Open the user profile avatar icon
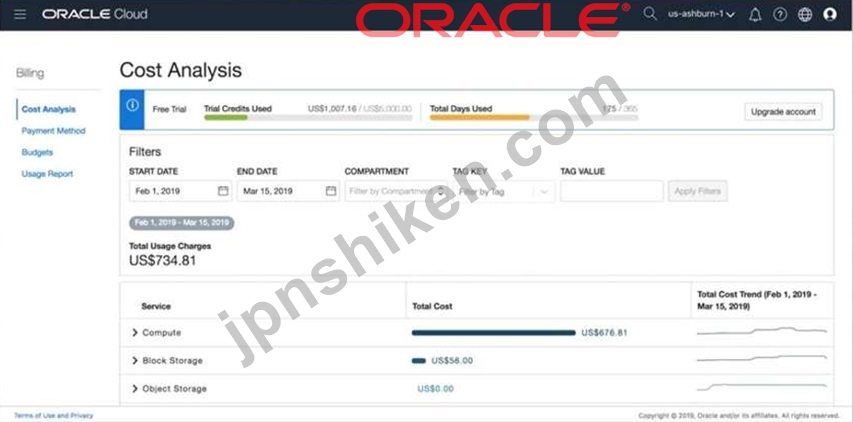Viewport: 853px width, 422px height. [830, 15]
